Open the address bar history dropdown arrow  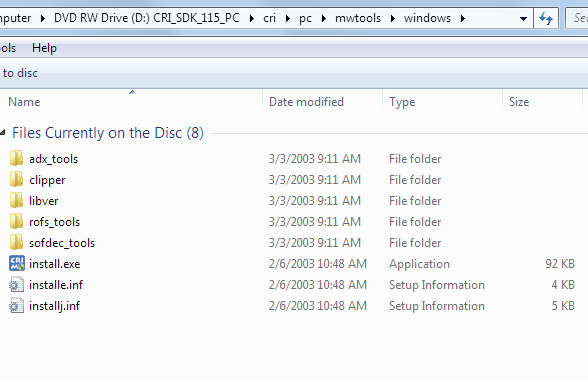(524, 18)
